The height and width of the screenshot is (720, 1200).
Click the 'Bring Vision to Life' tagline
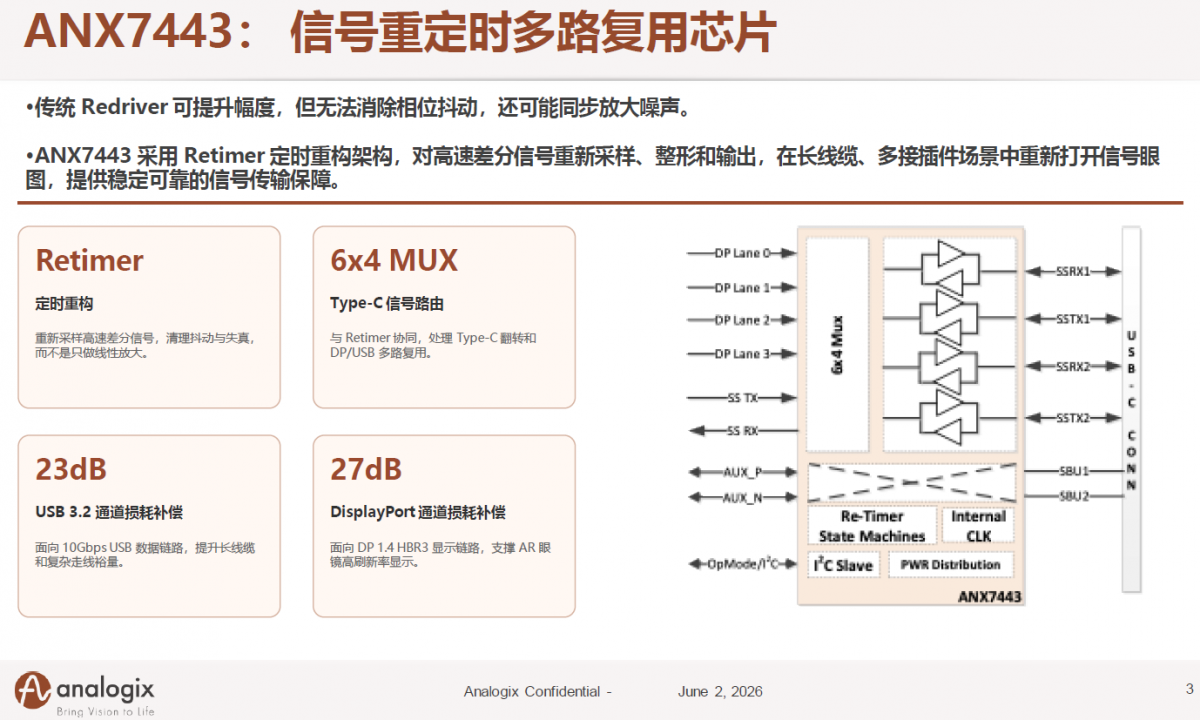click(x=106, y=712)
